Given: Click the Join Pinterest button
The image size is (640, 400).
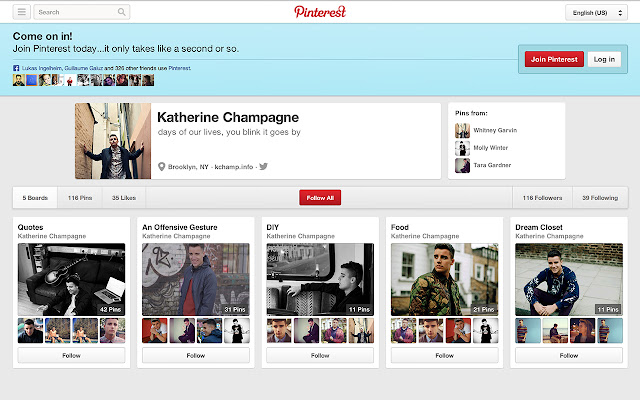Looking at the screenshot, I should [x=554, y=59].
